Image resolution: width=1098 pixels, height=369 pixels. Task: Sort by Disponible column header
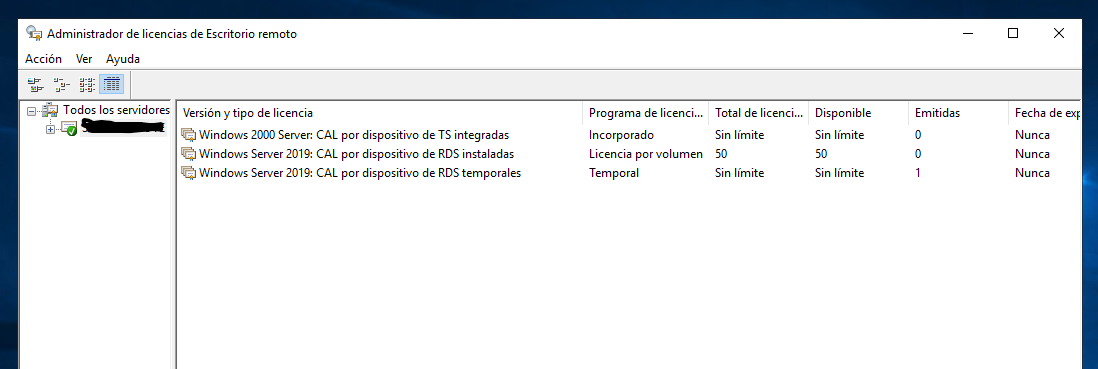[x=858, y=113]
